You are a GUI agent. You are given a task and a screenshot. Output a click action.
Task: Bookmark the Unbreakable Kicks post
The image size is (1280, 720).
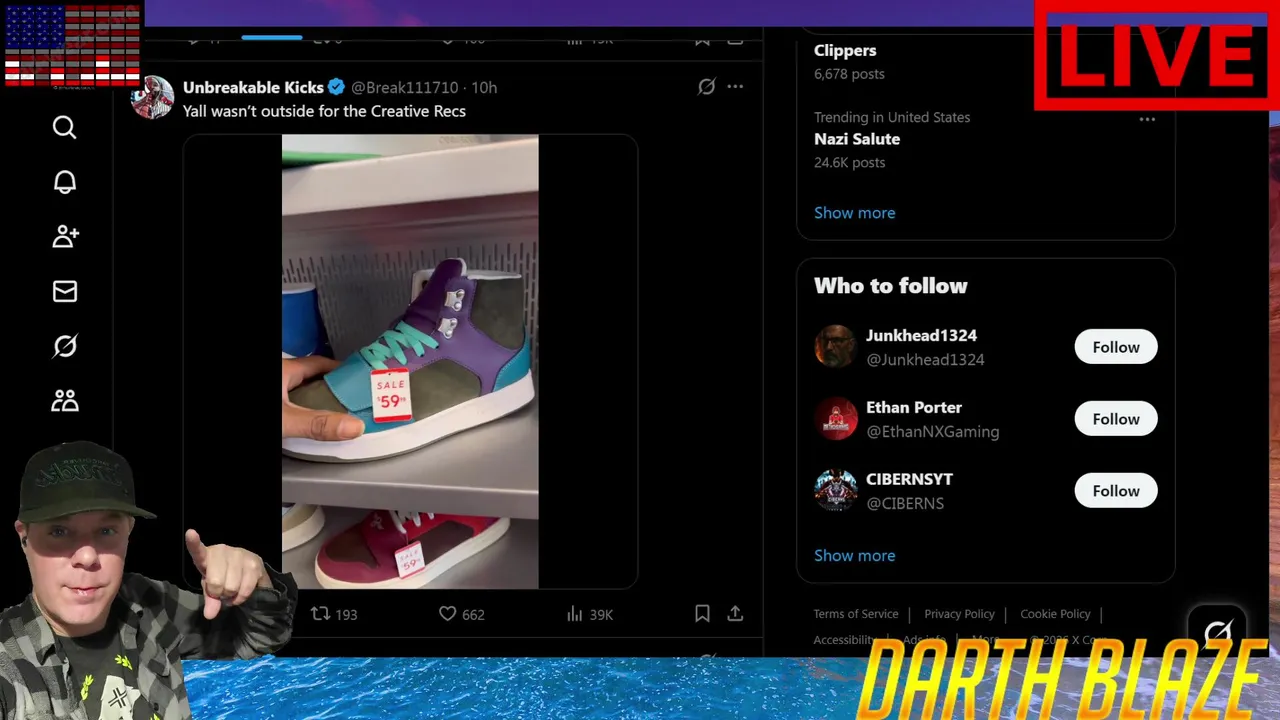702,613
